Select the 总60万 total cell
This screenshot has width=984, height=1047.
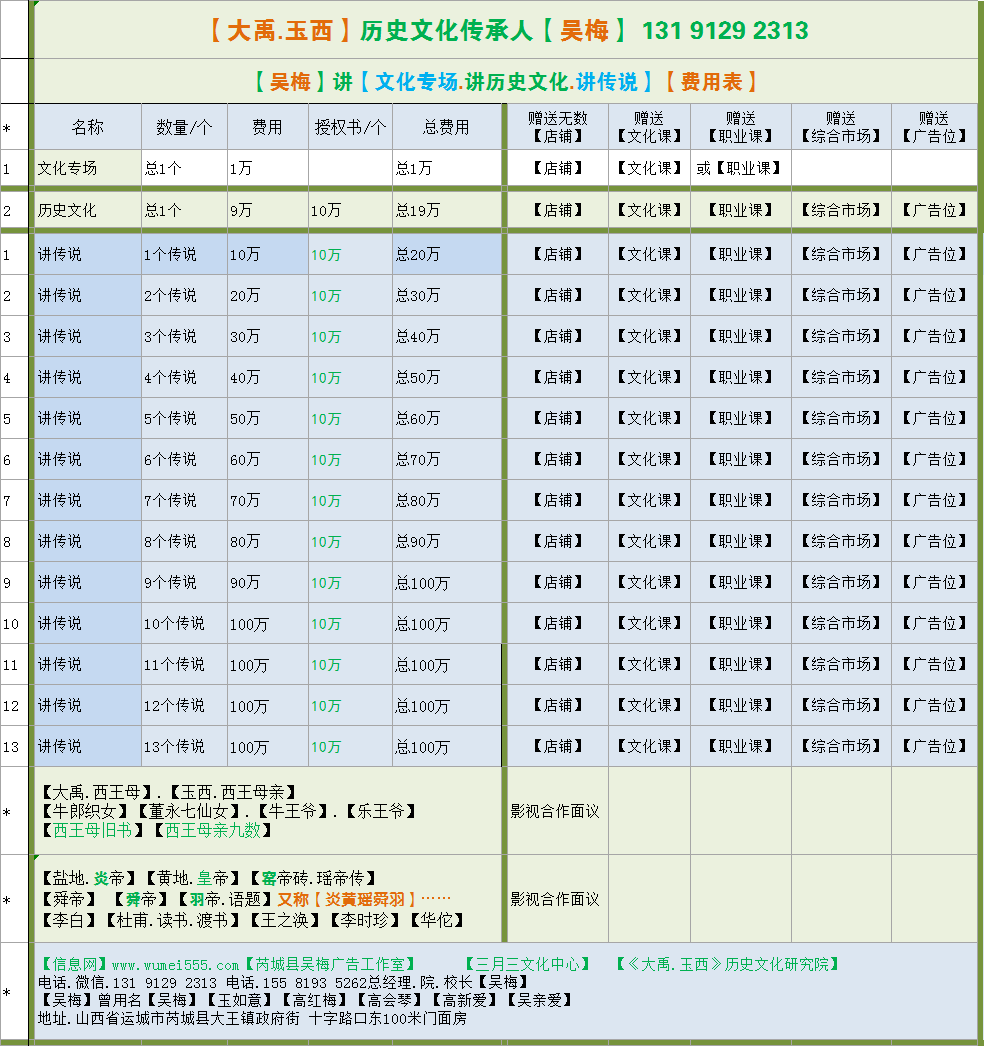447,419
